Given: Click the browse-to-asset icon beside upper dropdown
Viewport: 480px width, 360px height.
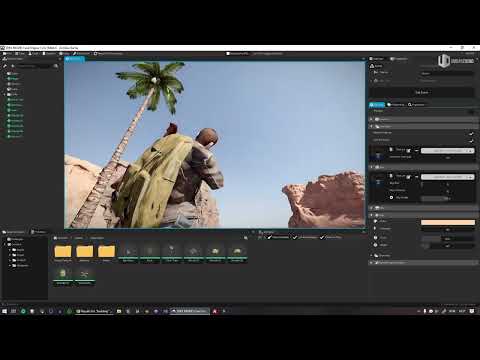Looking at the screenshot, I should coord(408,151).
